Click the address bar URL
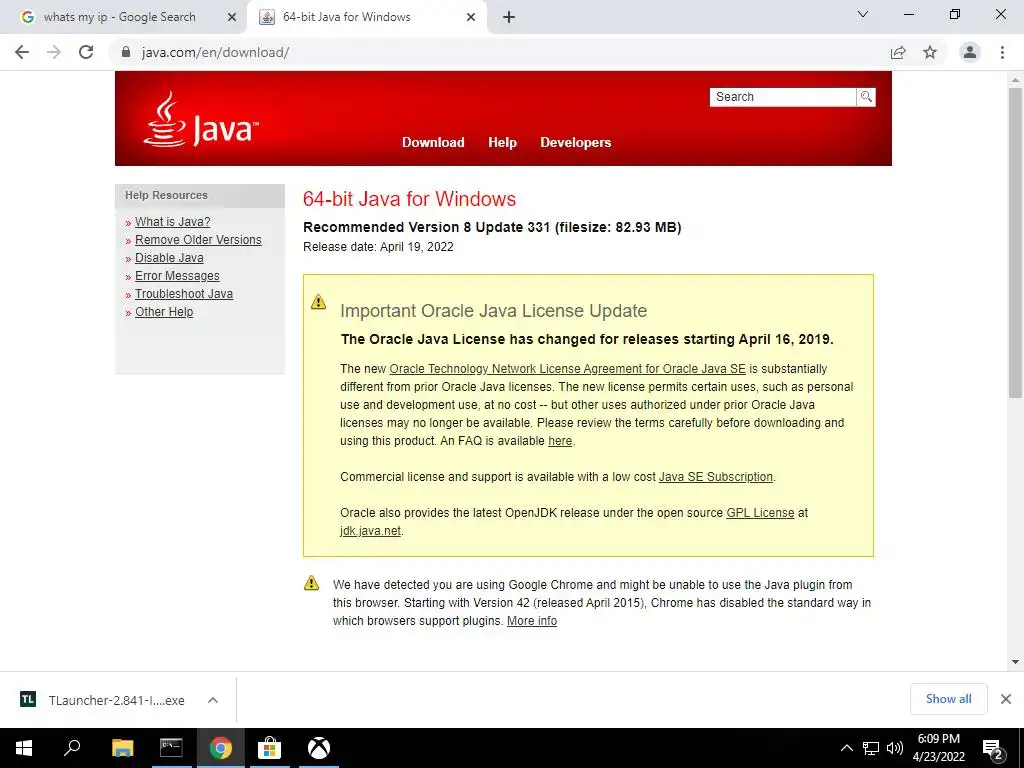Viewport: 1024px width, 768px height. pos(216,52)
